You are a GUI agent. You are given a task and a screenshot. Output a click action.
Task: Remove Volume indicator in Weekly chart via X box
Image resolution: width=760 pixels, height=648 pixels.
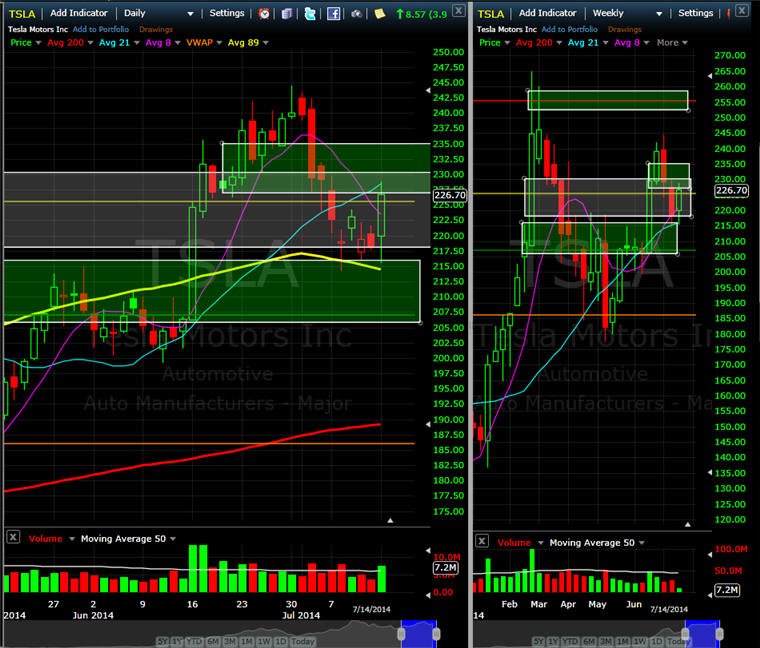481,540
